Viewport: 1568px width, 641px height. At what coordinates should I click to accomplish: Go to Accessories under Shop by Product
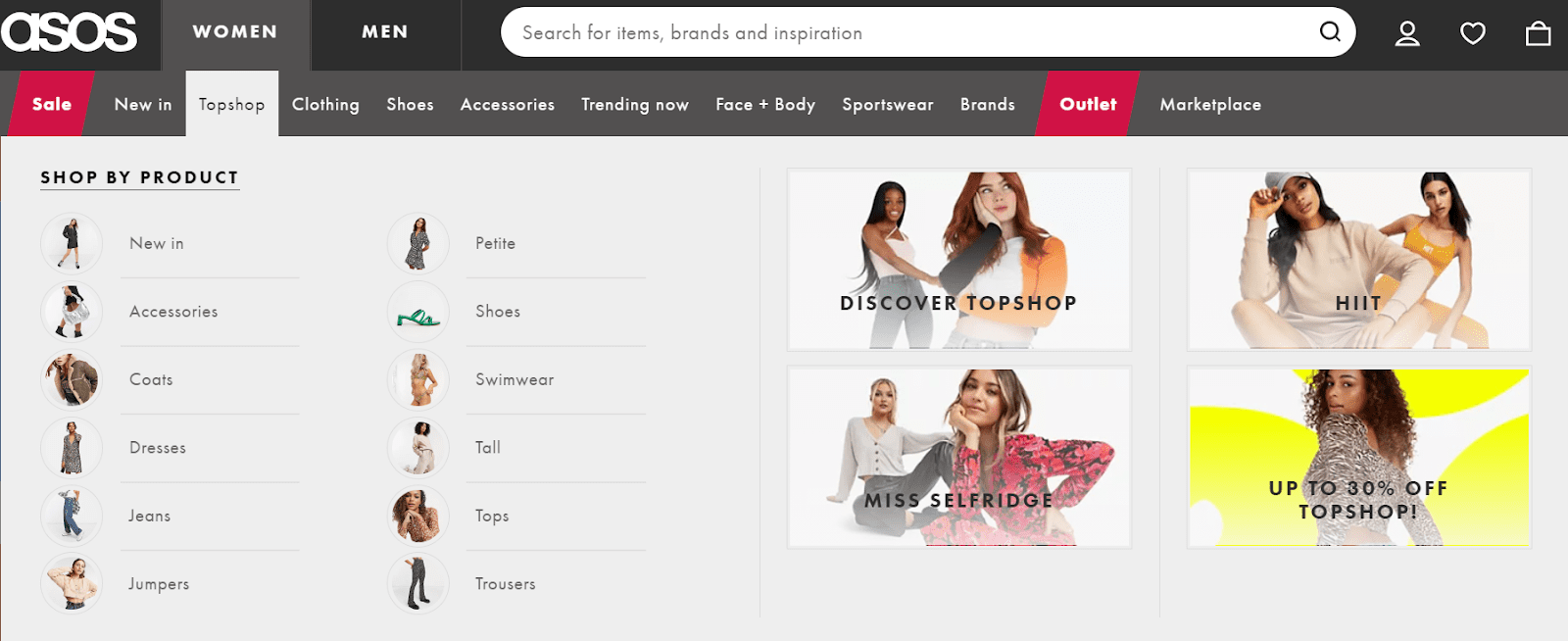[x=173, y=312]
